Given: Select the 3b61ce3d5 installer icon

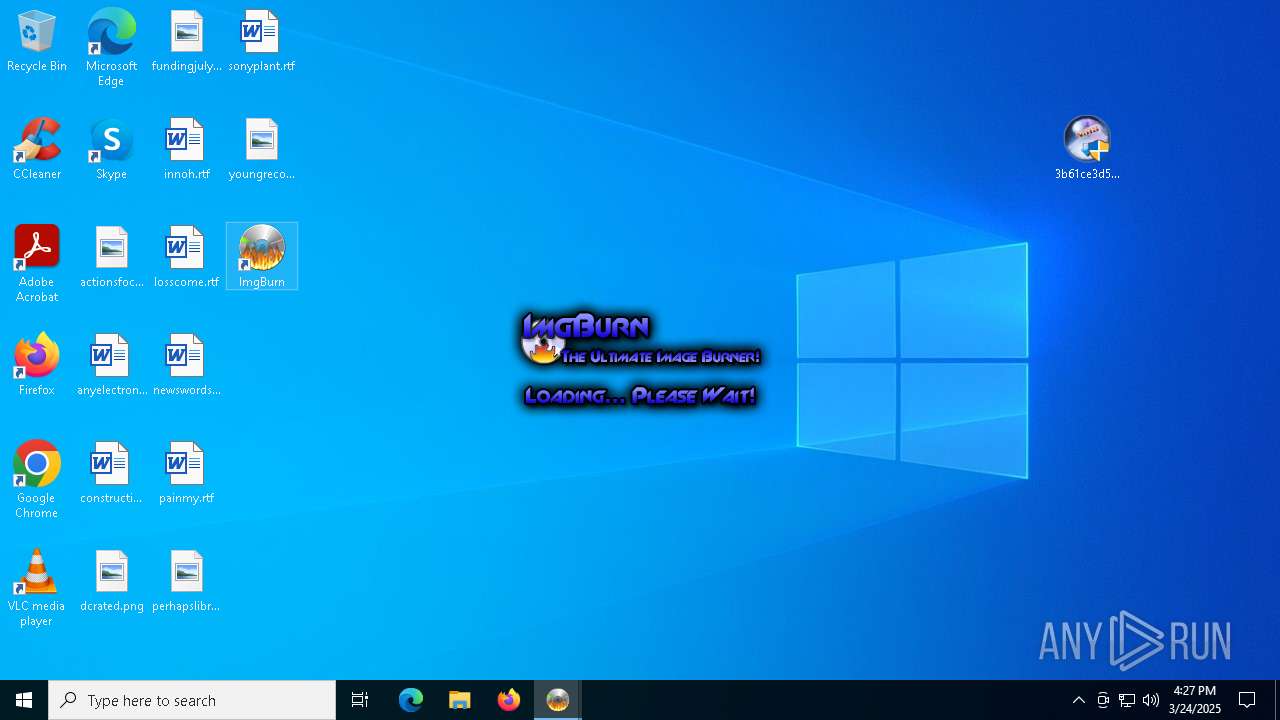Looking at the screenshot, I should pyautogui.click(x=1087, y=148).
